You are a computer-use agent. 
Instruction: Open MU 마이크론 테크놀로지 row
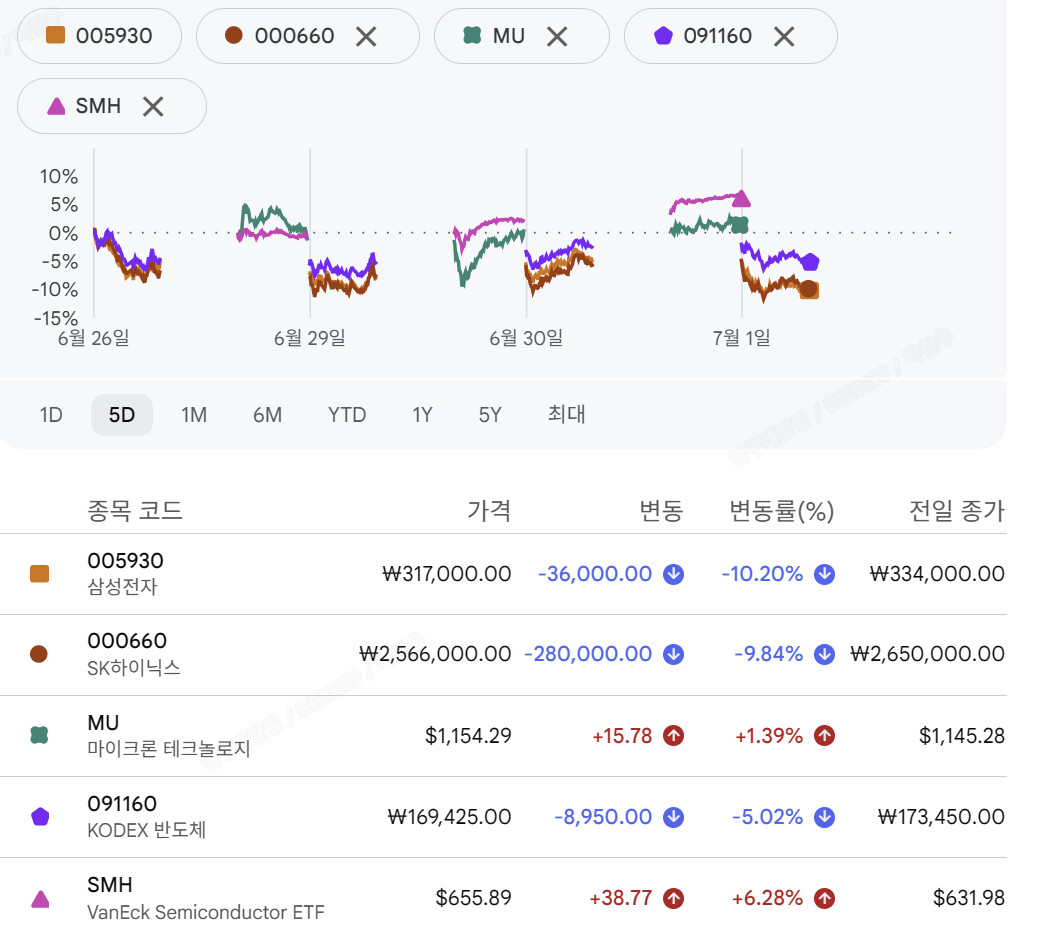(x=503, y=736)
